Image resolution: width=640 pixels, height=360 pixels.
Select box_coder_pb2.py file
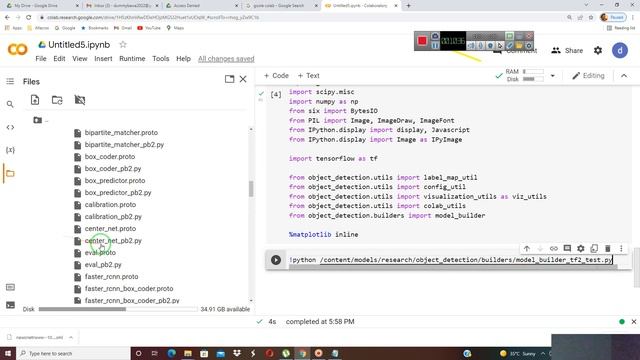113,169
